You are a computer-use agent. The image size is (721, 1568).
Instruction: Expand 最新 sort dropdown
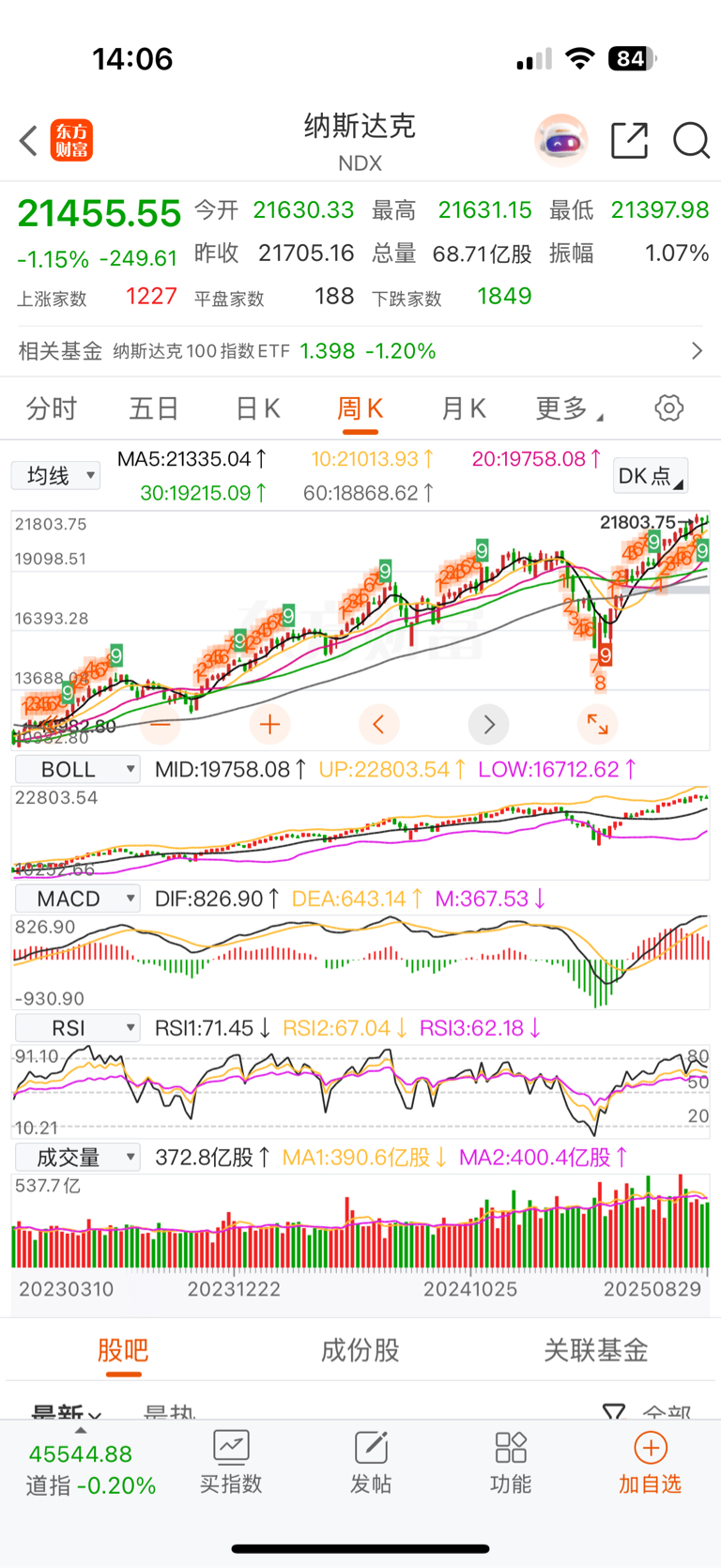[66, 1411]
